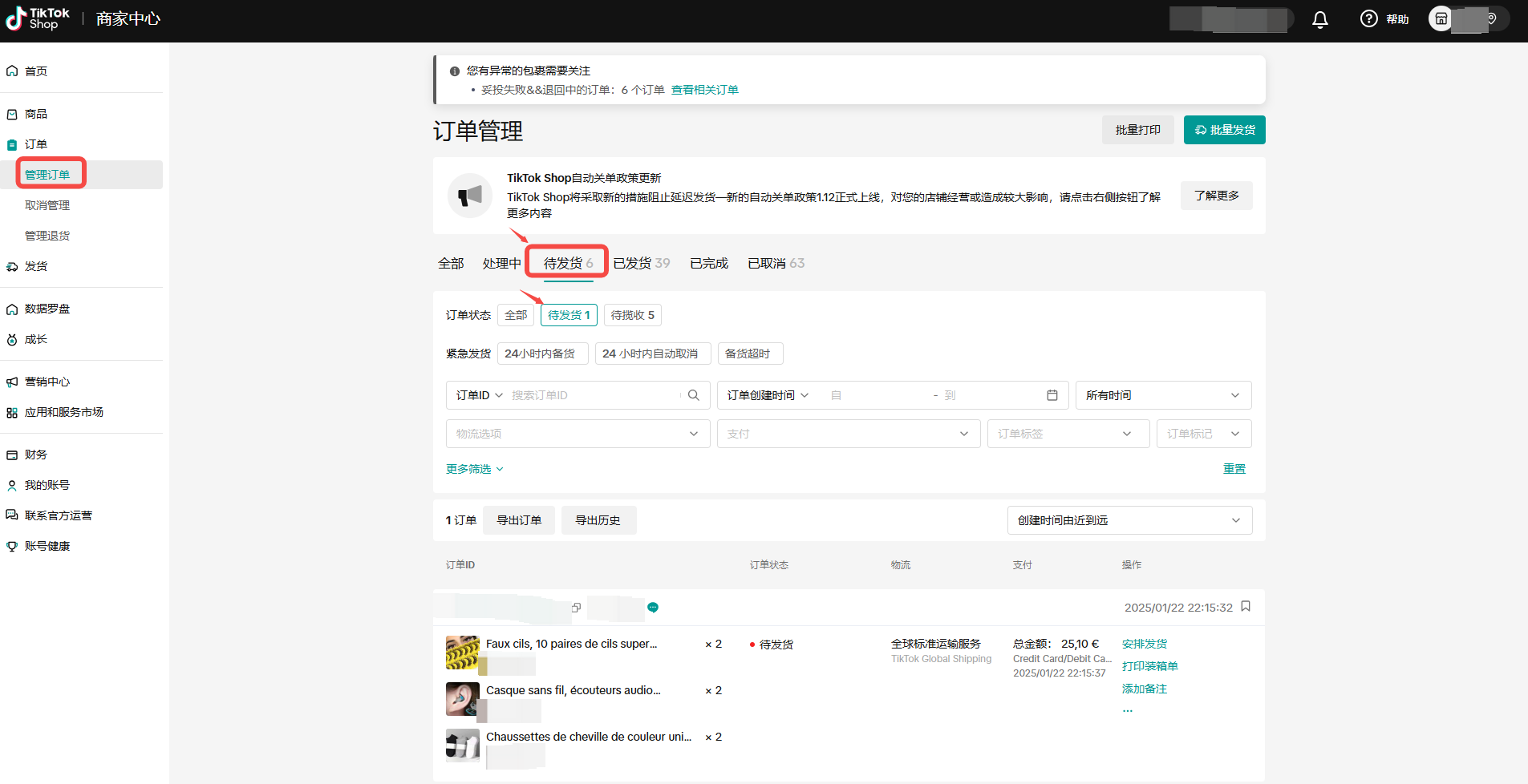Switch to the 已发货 tab
The height and width of the screenshot is (784, 1528).
click(x=640, y=263)
